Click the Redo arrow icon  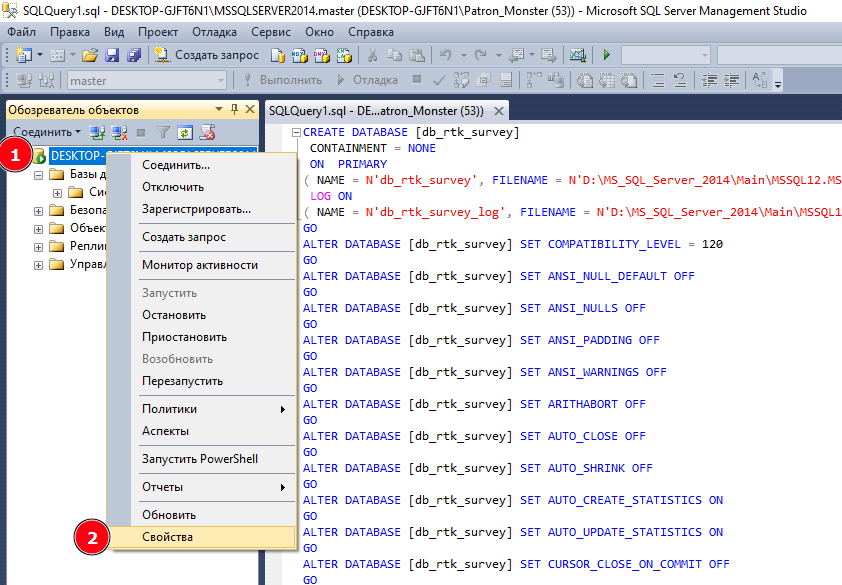[481, 55]
